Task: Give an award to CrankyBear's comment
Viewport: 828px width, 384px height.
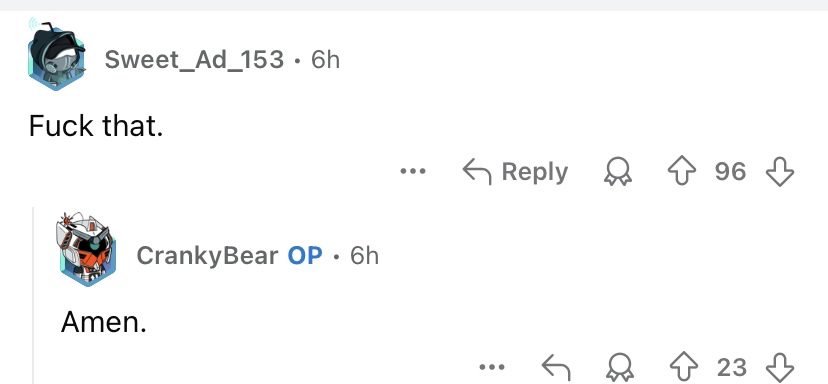Action: tap(618, 367)
